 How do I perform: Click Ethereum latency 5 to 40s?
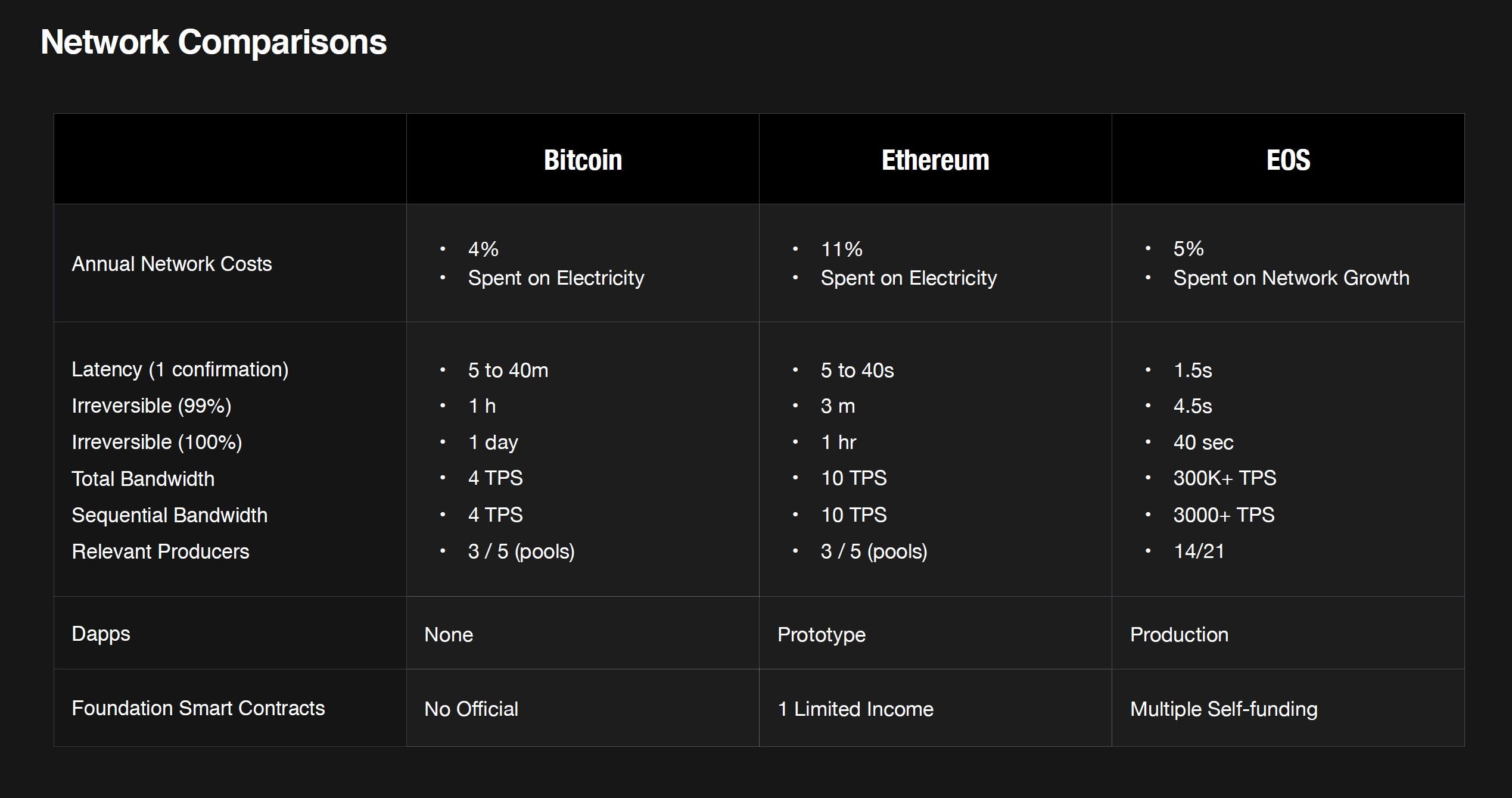[857, 370]
